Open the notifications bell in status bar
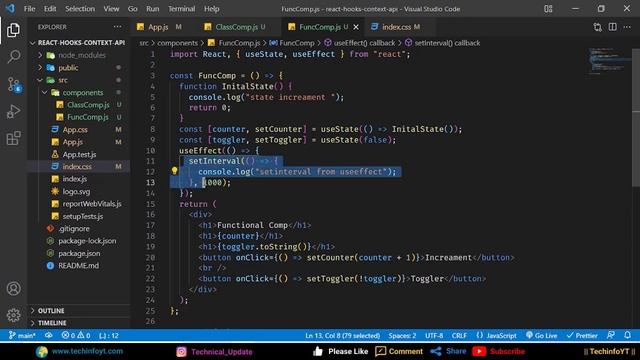 [627, 335]
